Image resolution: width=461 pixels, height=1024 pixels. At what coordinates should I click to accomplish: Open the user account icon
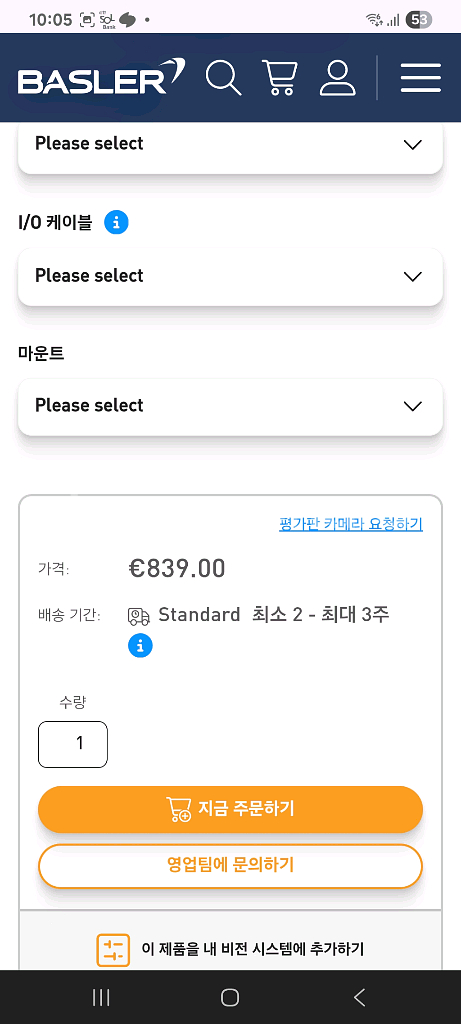pyautogui.click(x=337, y=78)
